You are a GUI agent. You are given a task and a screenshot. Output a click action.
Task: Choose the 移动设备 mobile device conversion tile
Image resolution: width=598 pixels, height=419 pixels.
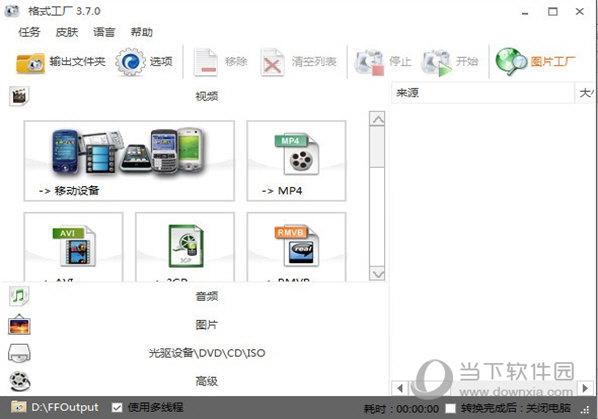tap(129, 161)
